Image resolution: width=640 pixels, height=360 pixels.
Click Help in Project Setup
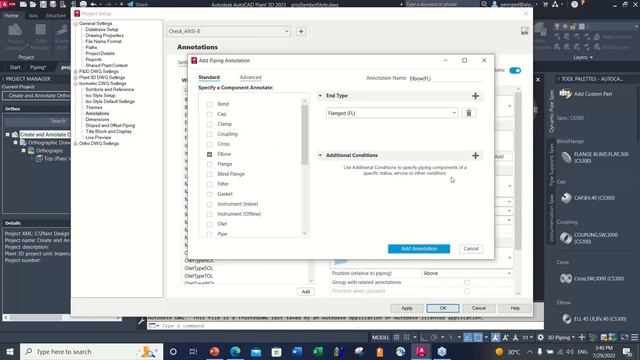pyautogui.click(x=515, y=308)
